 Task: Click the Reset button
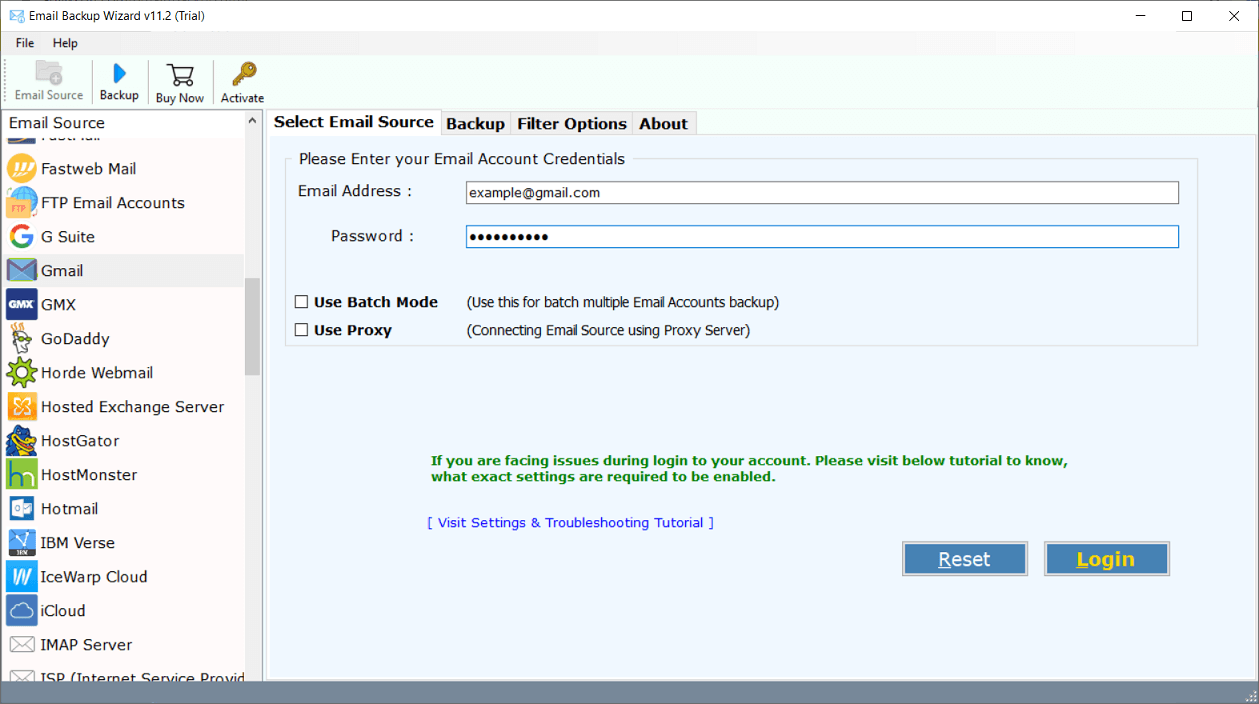tap(965, 559)
